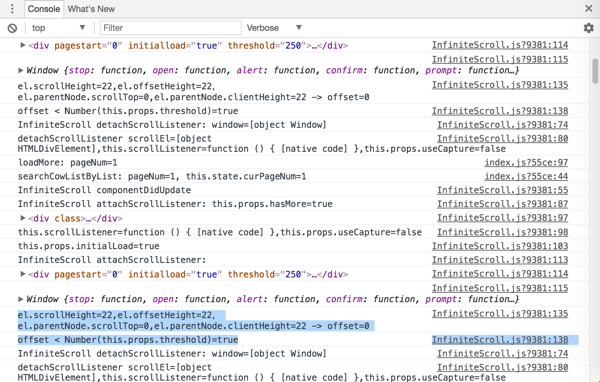Open console settings gear icon

pos(589,28)
